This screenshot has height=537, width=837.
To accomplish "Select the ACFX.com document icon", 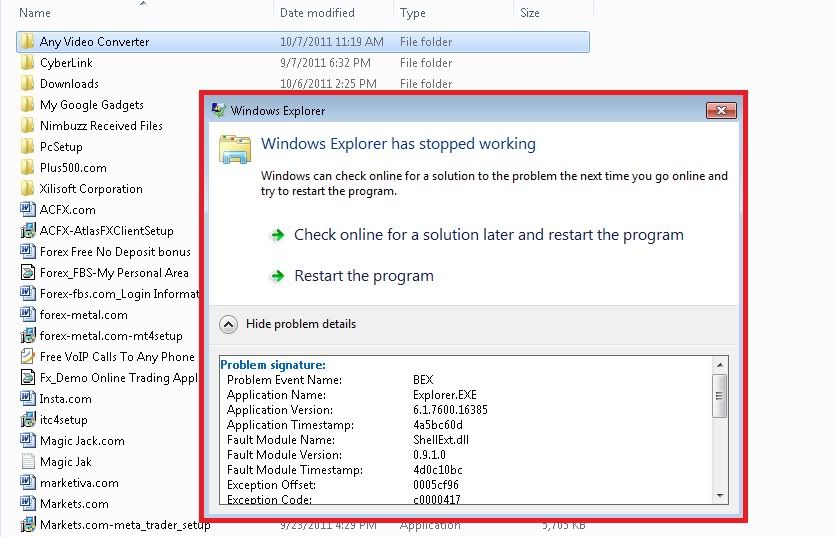I will pyautogui.click(x=28, y=210).
